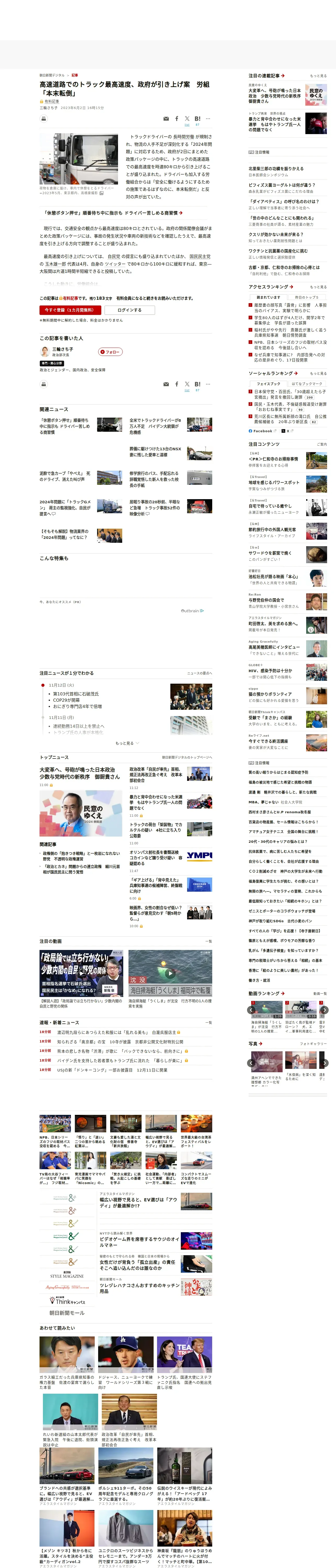Open author 三輪さち子 avatar photo
Viewport: 336px width, 1568px height.
tap(44, 351)
